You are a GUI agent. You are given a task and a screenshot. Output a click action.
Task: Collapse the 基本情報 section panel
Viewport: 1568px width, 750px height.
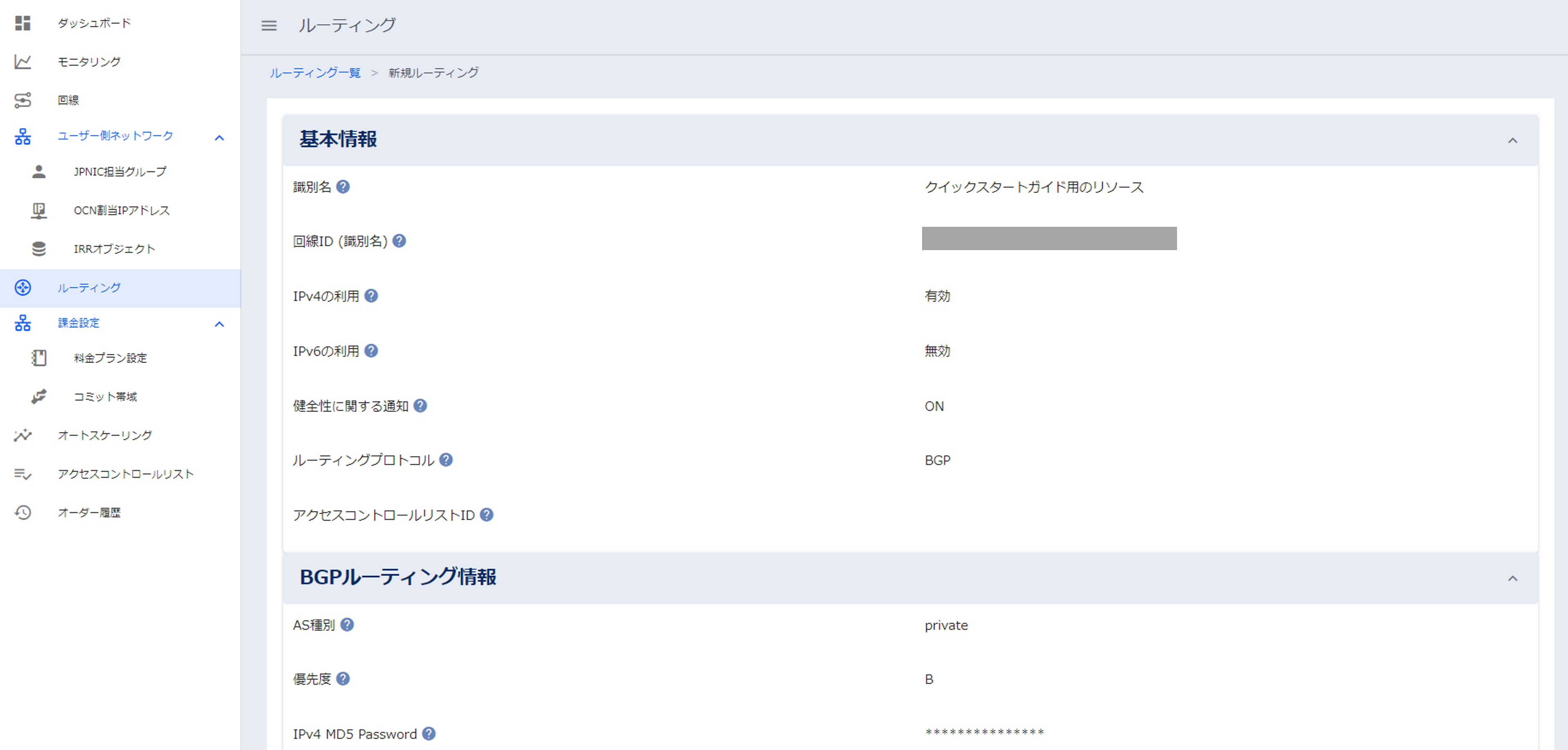point(1512,141)
